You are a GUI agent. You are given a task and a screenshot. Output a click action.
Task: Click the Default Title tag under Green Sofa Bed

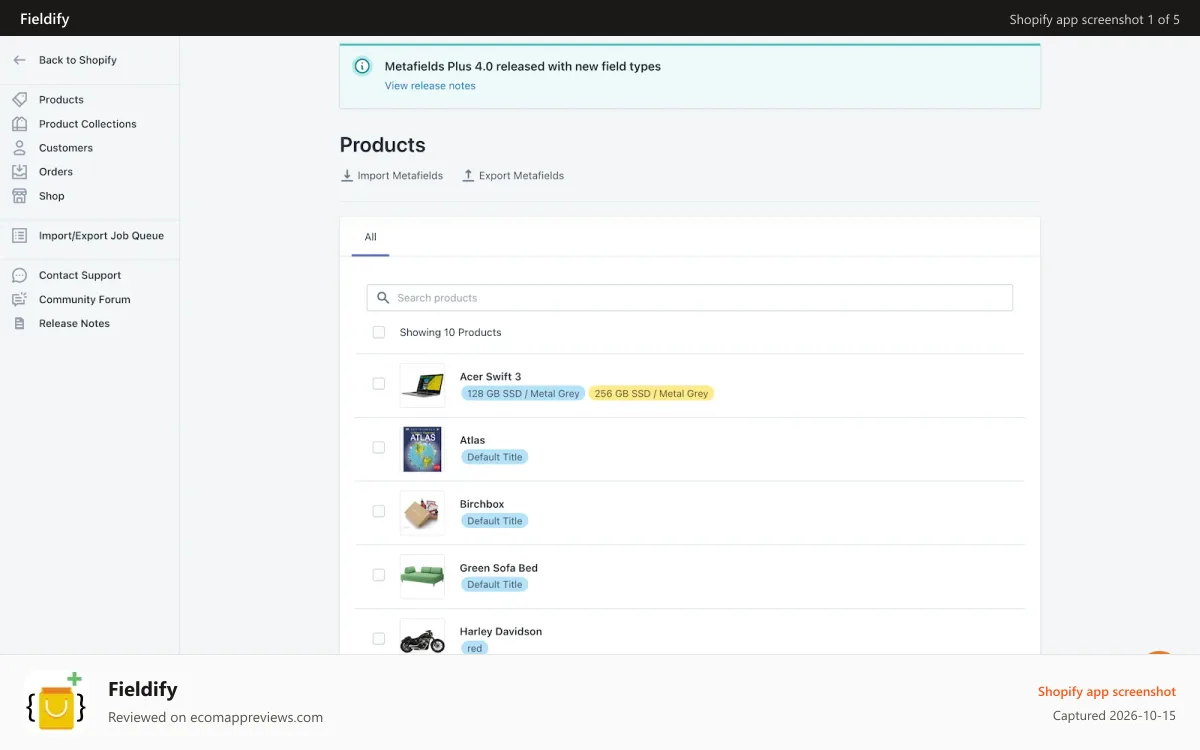[x=495, y=584]
